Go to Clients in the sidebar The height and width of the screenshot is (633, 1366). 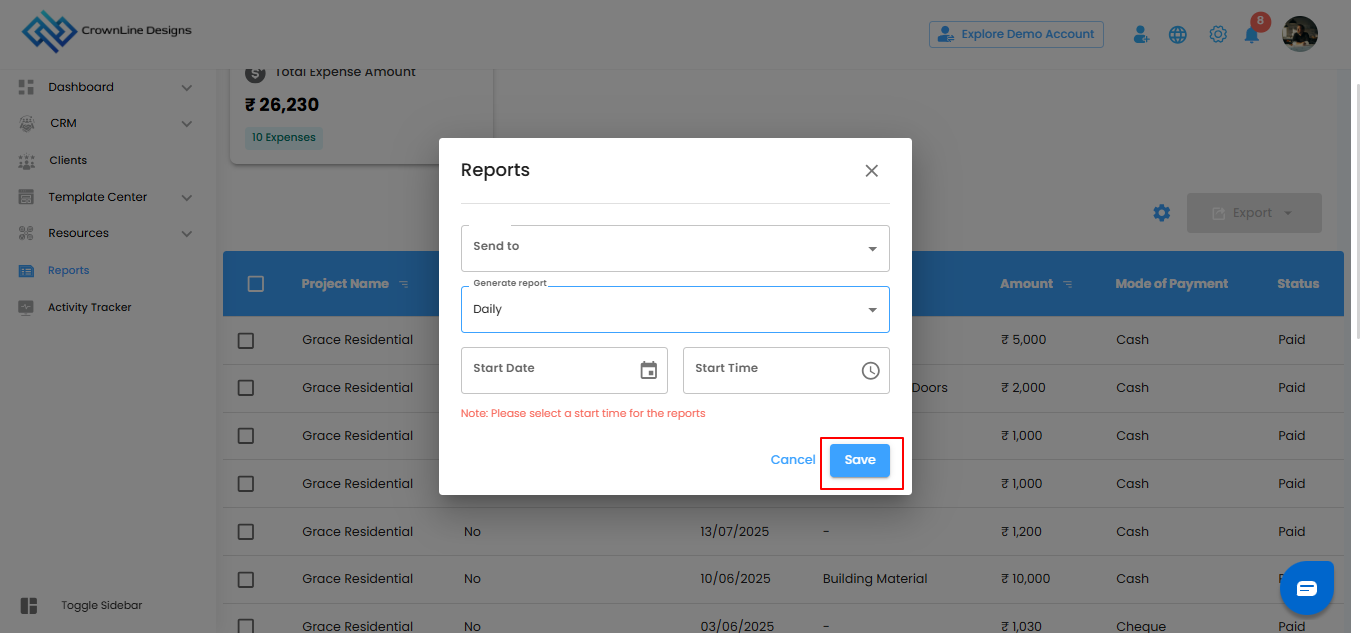(x=68, y=160)
